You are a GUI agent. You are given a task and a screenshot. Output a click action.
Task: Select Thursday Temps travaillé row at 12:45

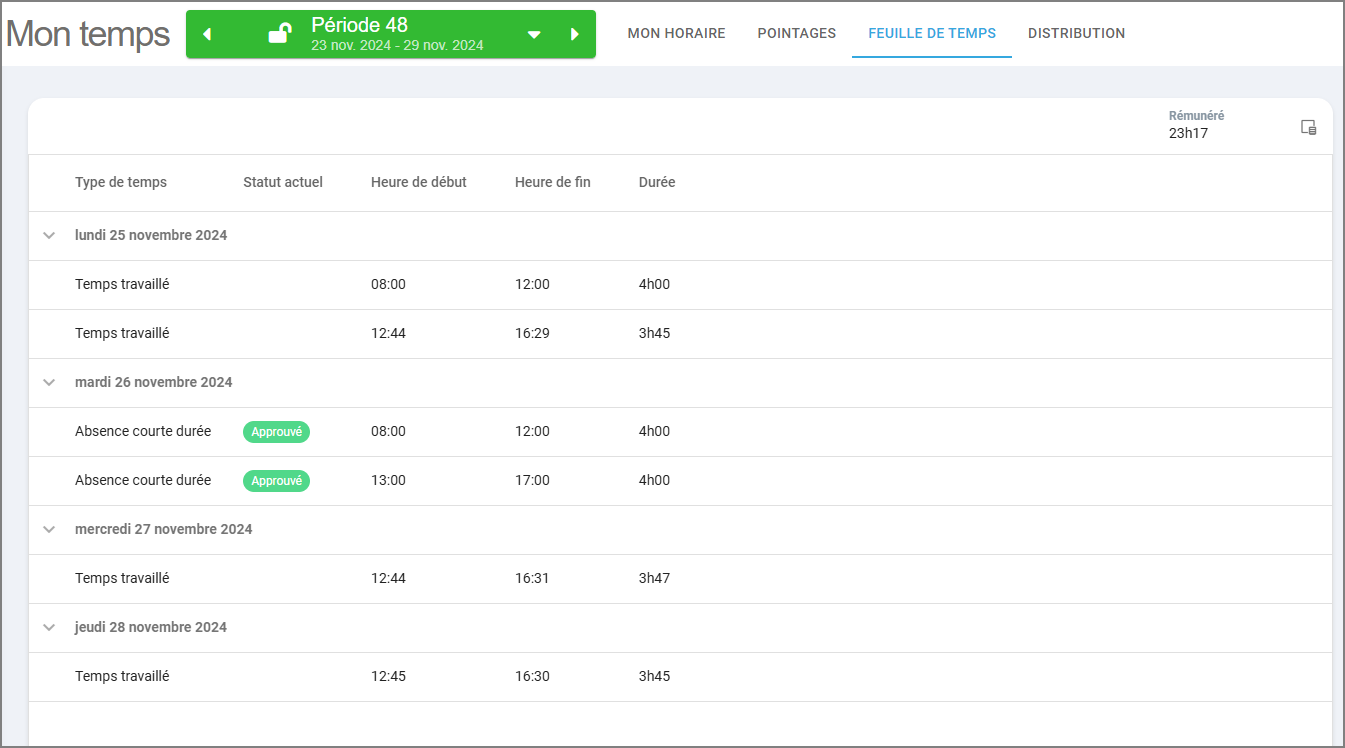pos(680,677)
